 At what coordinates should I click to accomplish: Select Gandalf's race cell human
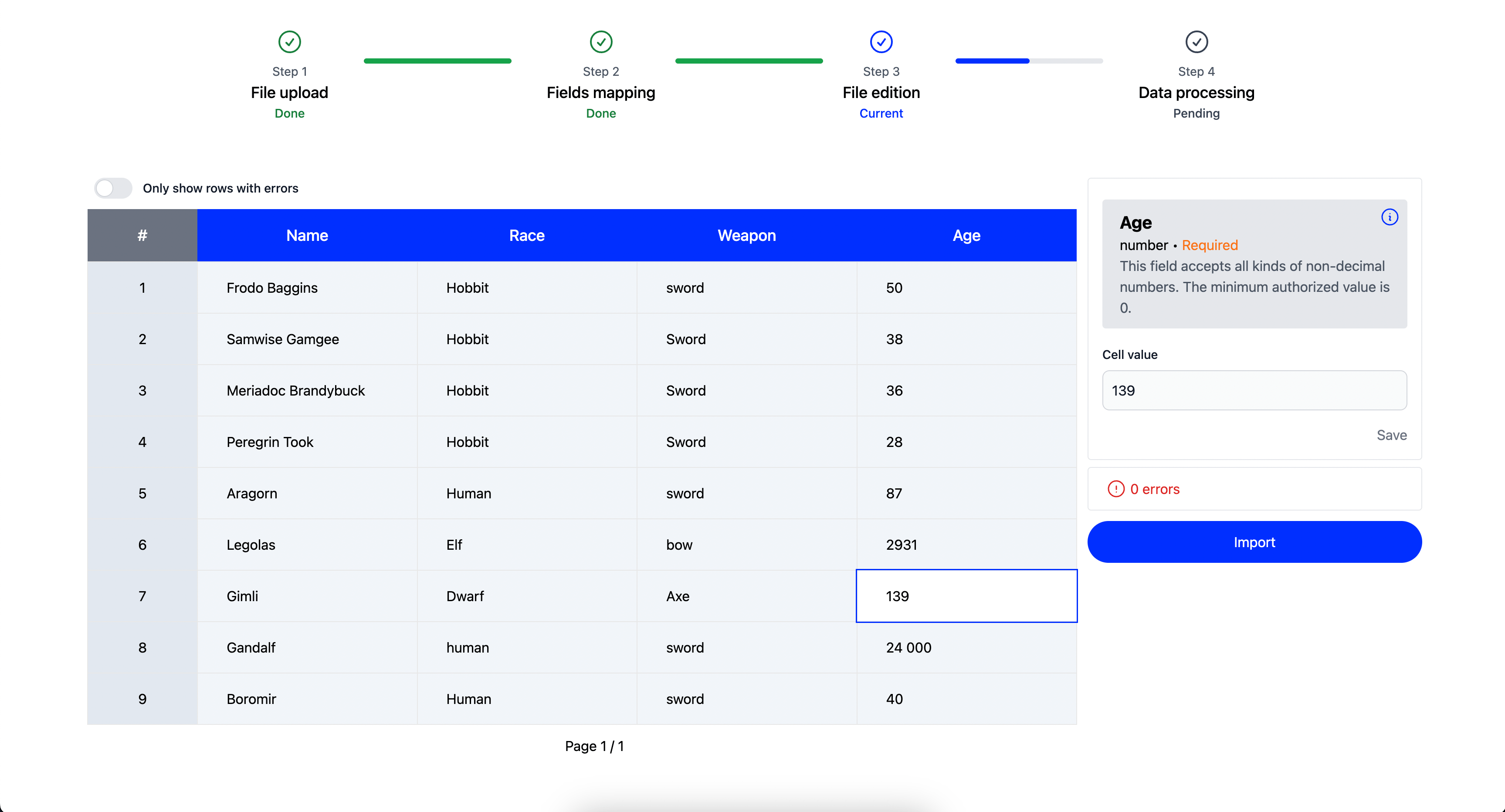pos(526,647)
